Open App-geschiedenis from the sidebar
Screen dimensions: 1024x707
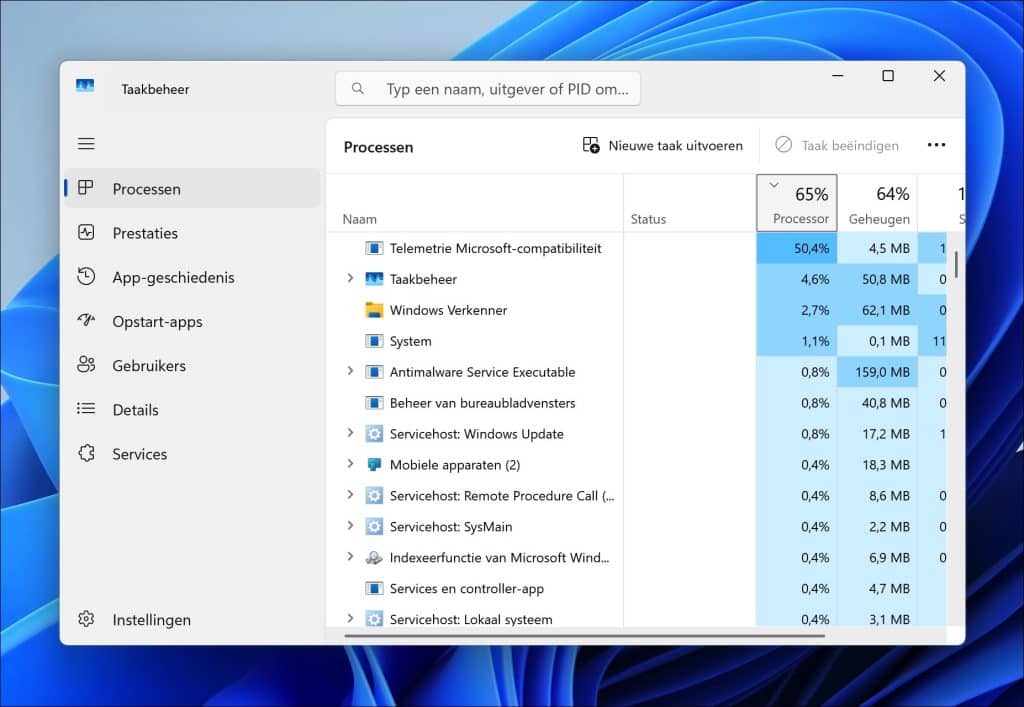click(x=173, y=277)
